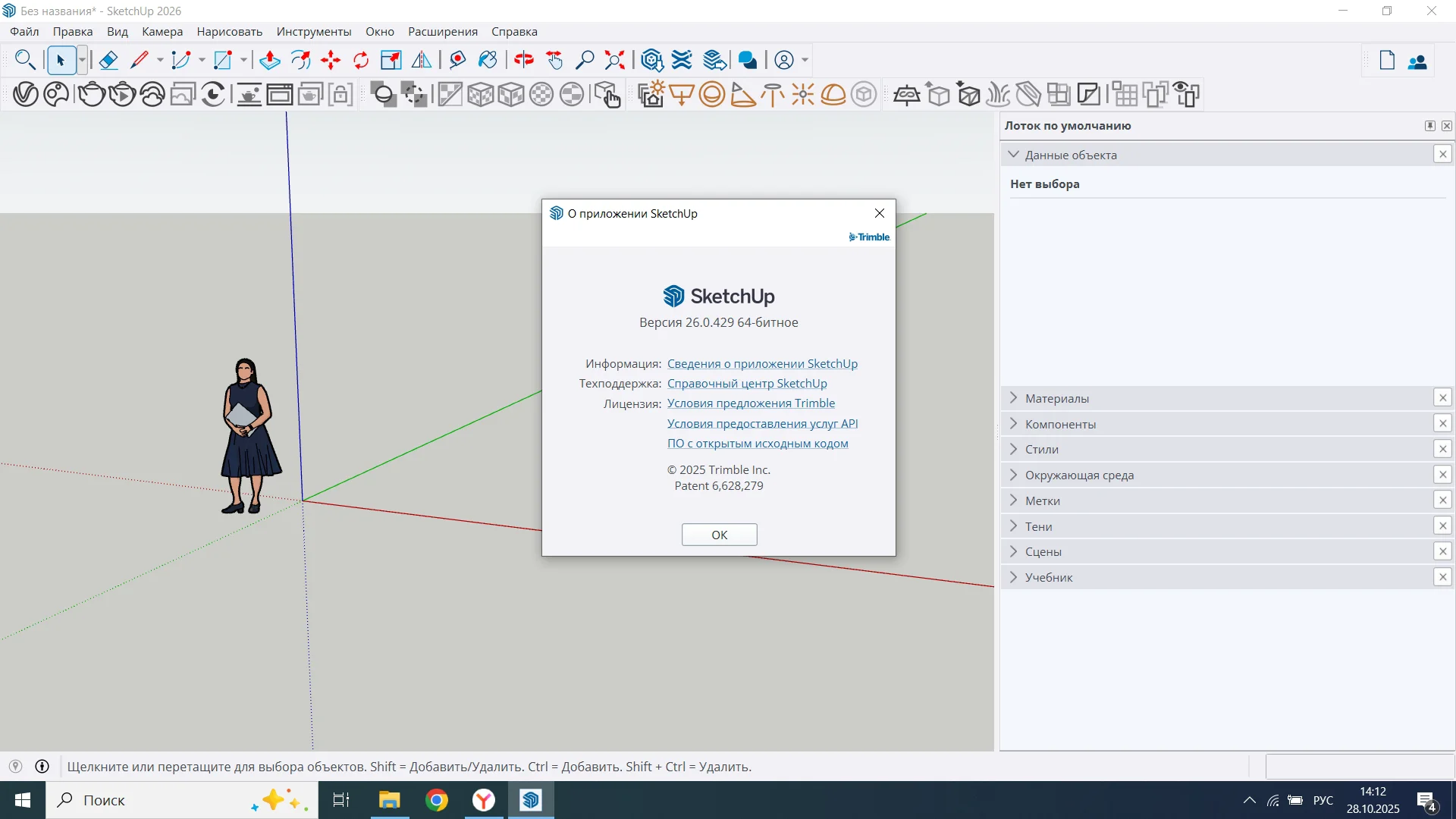
Task: Open the Chaos Cosmos browser icon
Action: (56, 94)
